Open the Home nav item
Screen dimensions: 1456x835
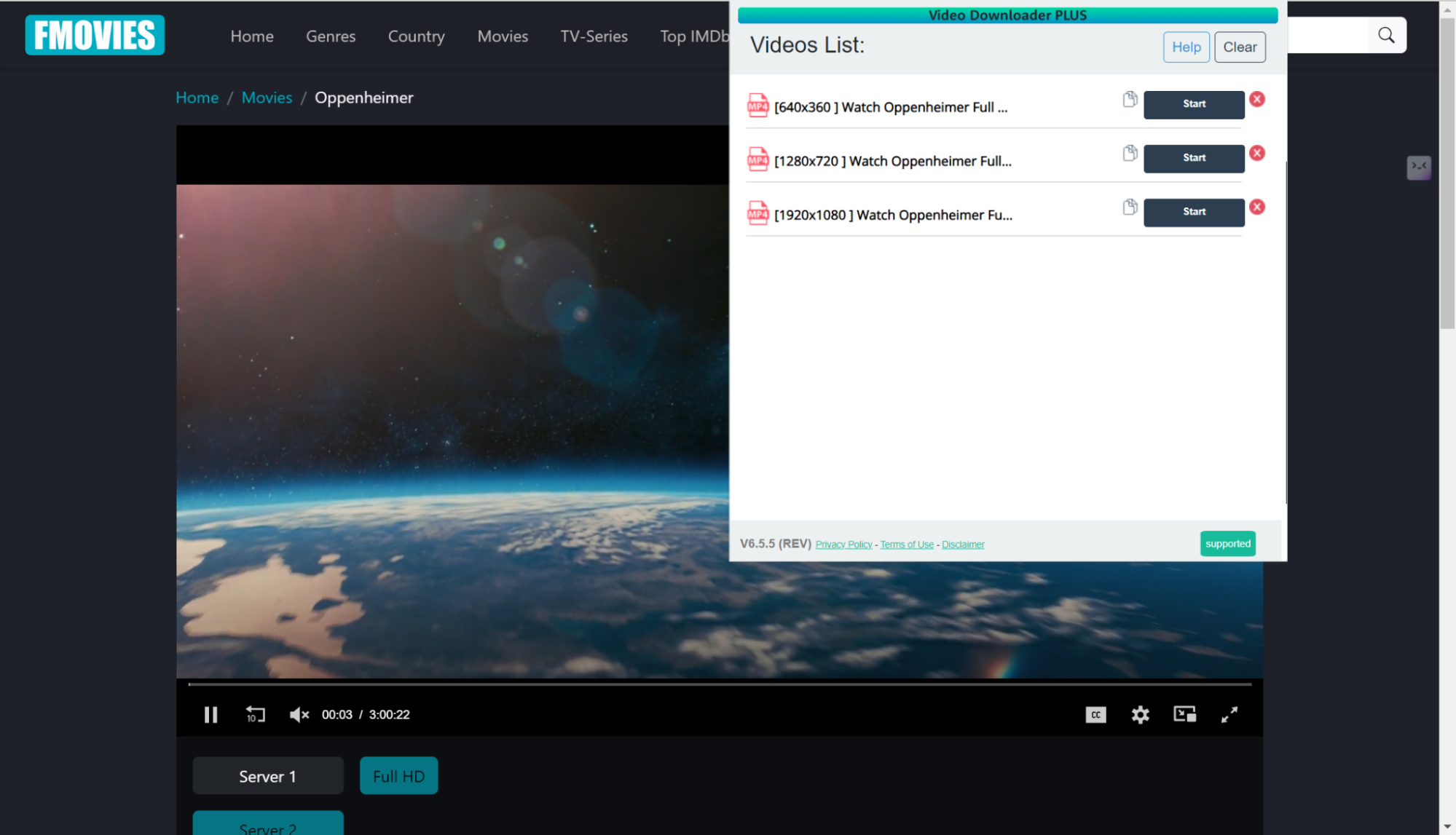[252, 36]
